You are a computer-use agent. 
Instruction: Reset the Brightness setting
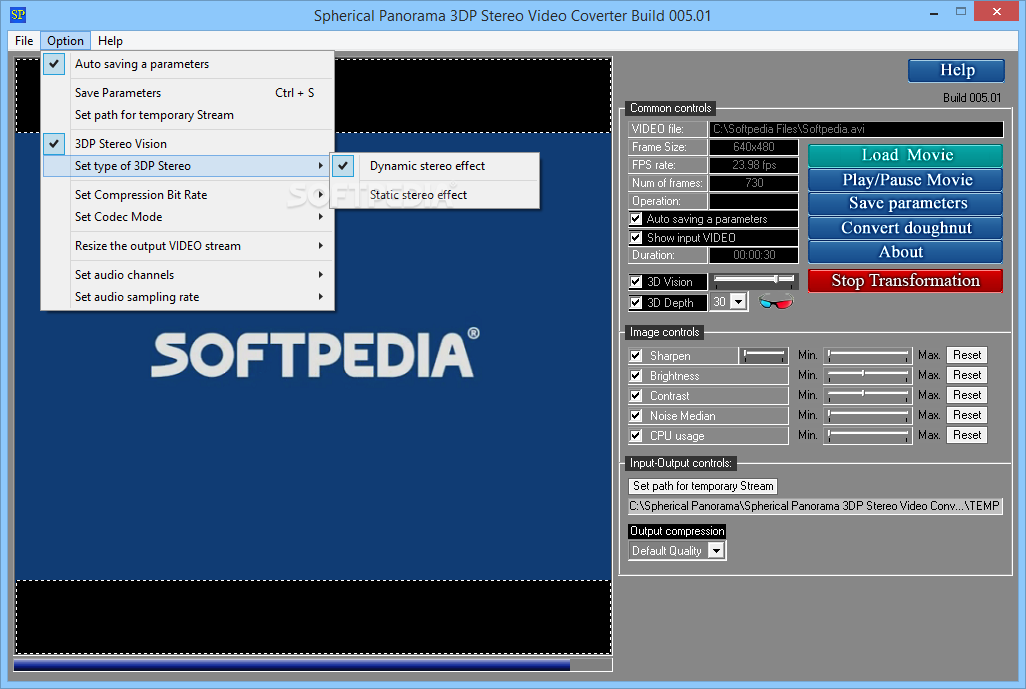pos(966,375)
